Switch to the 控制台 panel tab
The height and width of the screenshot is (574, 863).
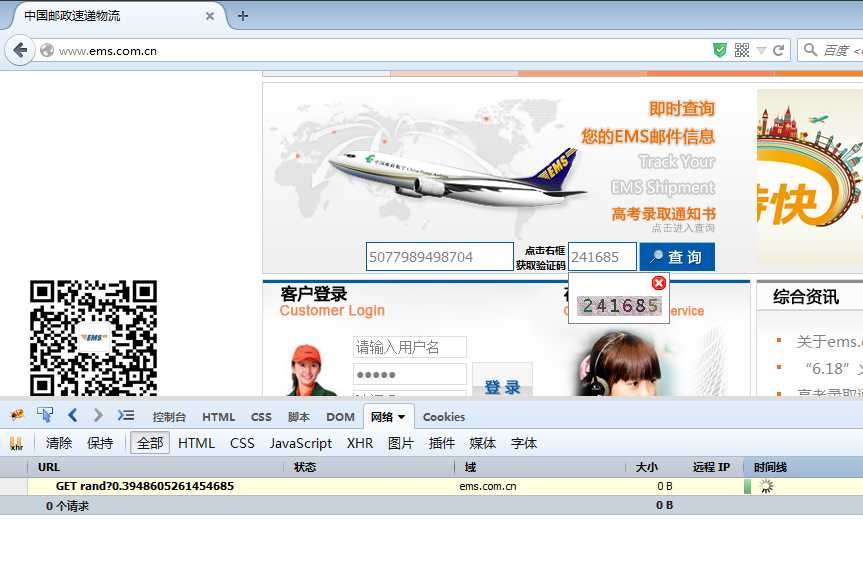coord(169,417)
